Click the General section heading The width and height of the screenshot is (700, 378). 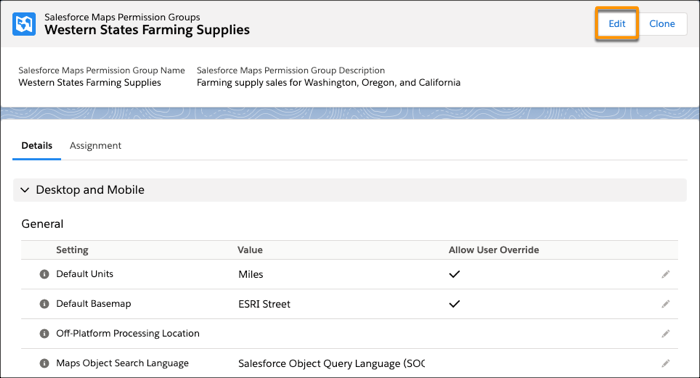point(42,224)
